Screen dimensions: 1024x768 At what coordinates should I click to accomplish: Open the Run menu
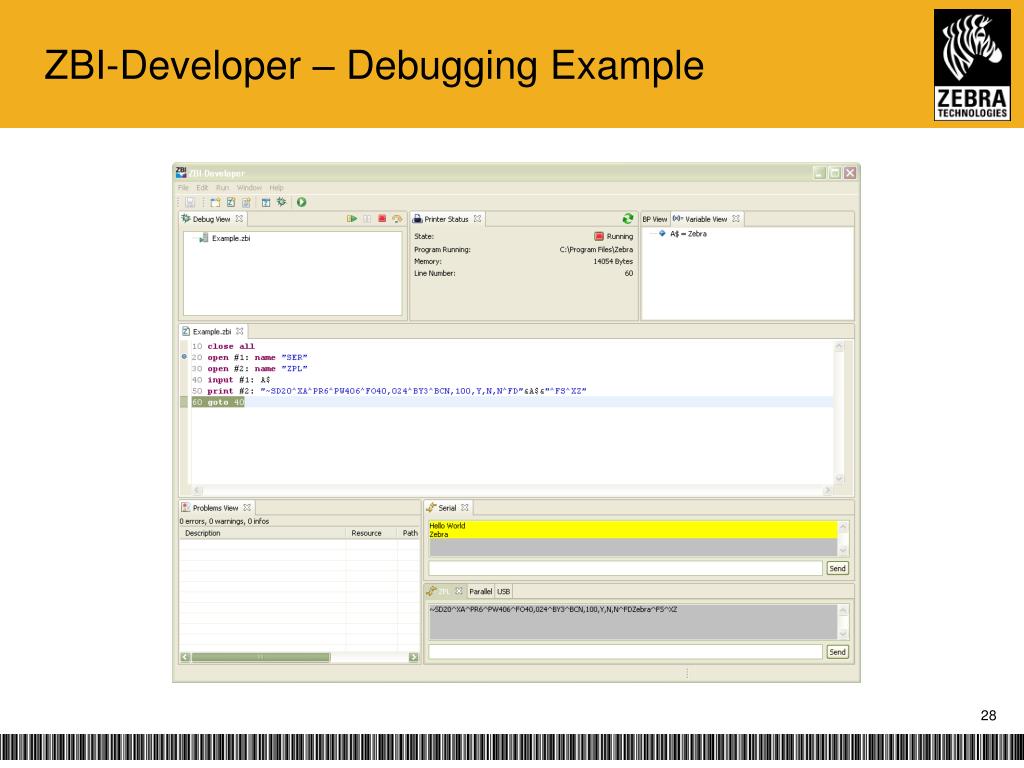[223, 187]
